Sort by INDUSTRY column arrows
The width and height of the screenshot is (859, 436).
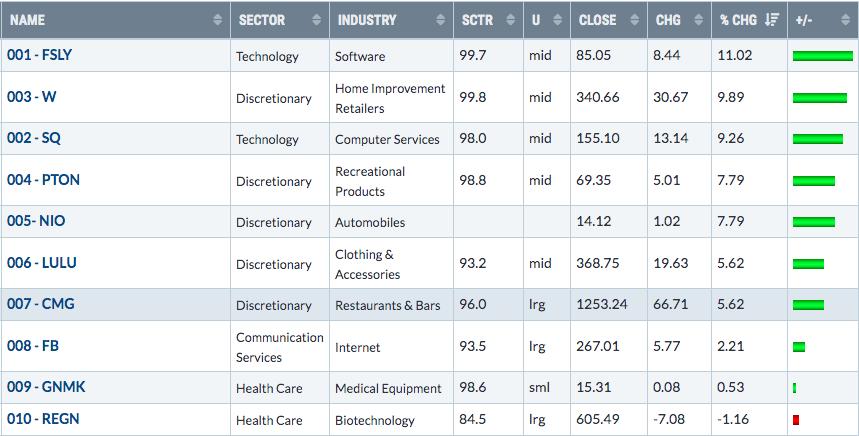pos(440,20)
